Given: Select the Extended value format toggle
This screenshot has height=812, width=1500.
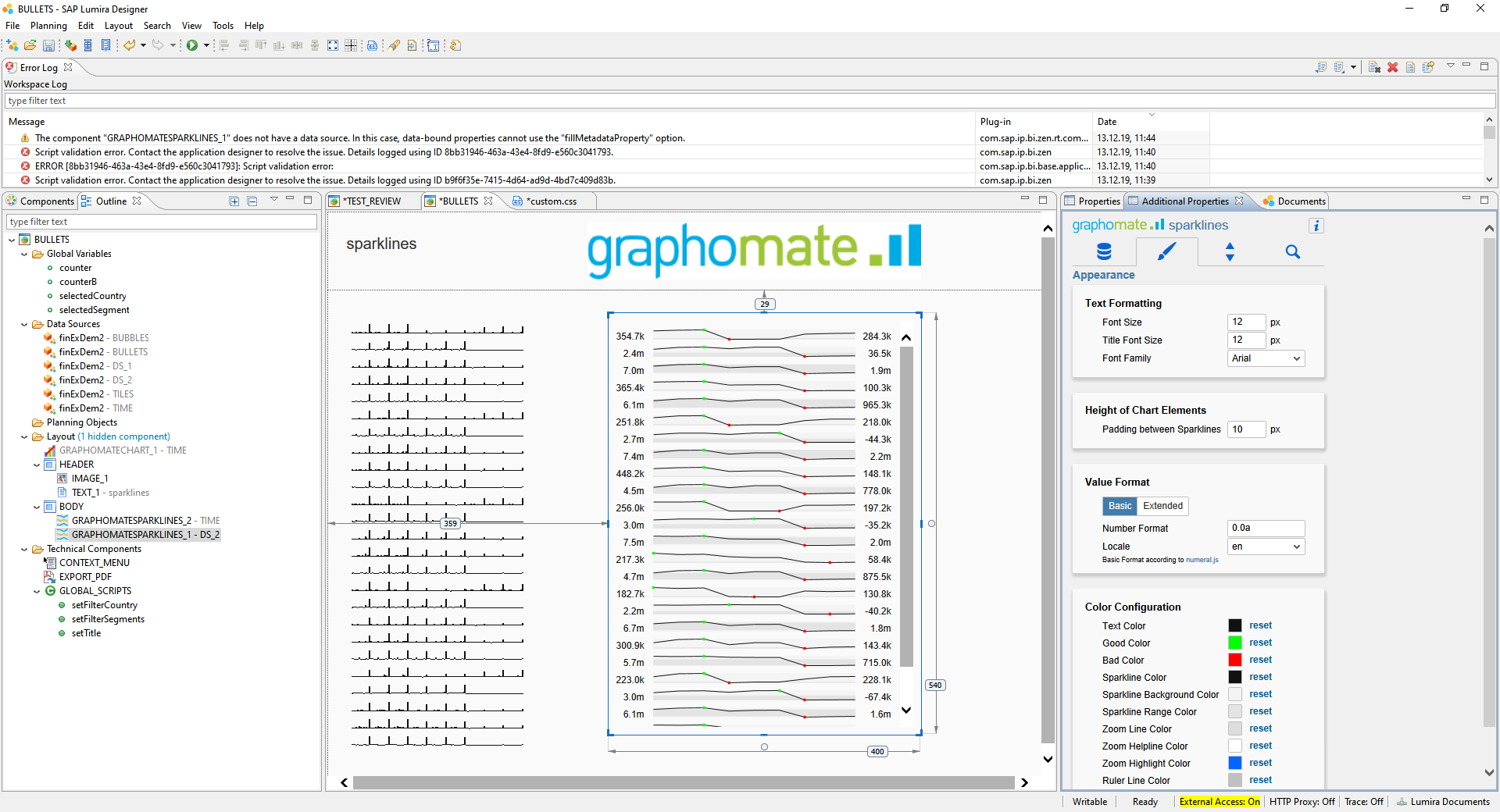Looking at the screenshot, I should (1162, 506).
